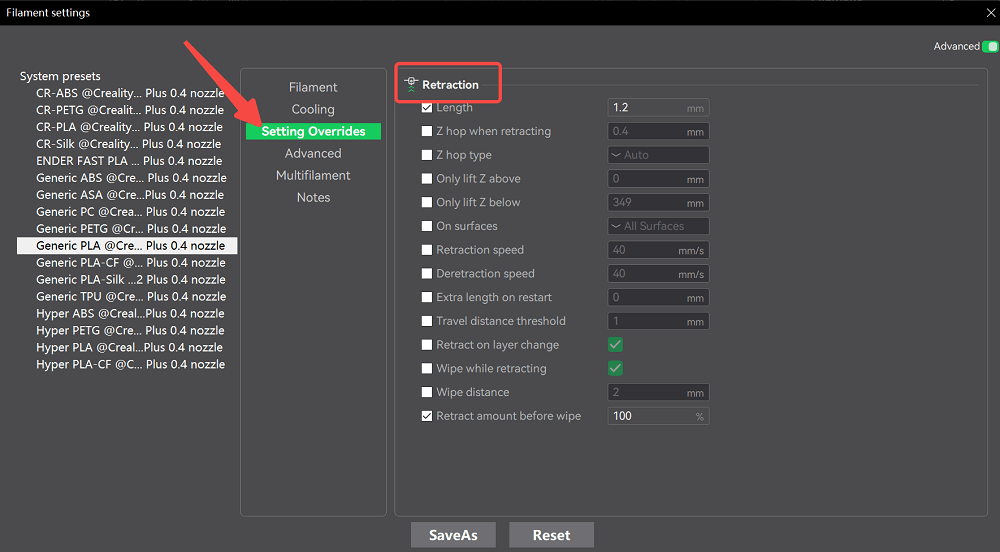Open the On surfaces All Surfaces dropdown
This screenshot has height=552, width=1000.
click(x=658, y=226)
